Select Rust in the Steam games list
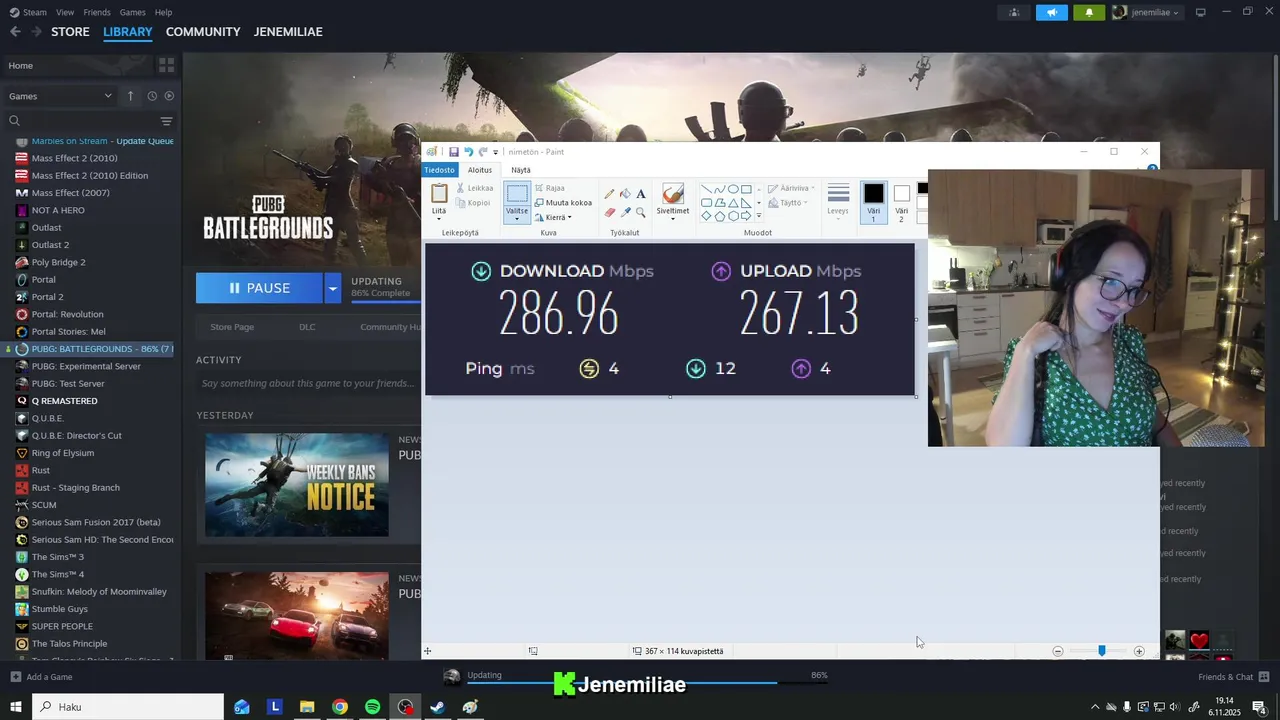Viewport: 1280px width, 720px height. point(41,470)
